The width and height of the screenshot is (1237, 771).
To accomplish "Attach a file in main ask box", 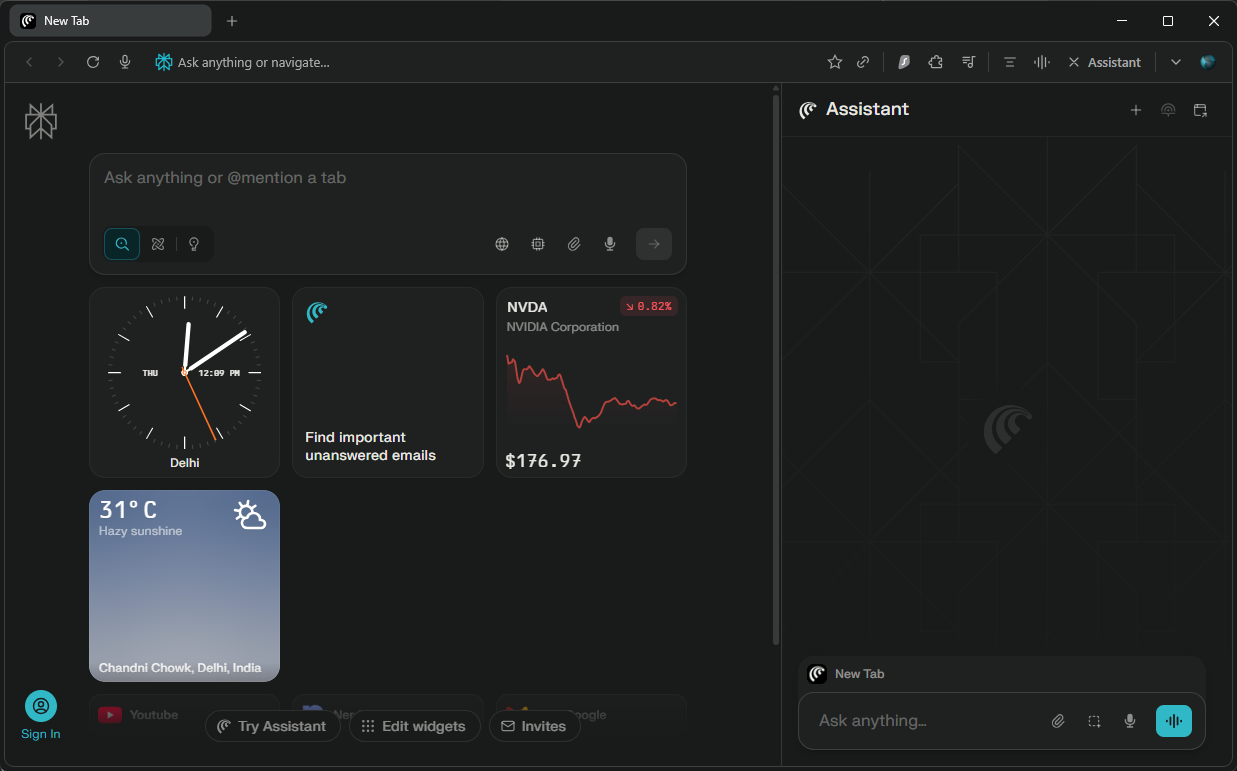I will click(574, 244).
